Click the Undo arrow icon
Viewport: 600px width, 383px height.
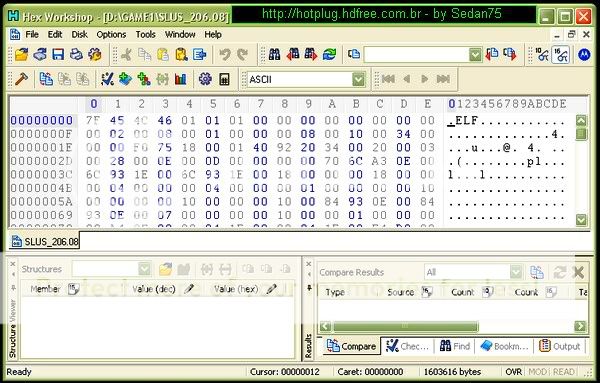(x=225, y=55)
